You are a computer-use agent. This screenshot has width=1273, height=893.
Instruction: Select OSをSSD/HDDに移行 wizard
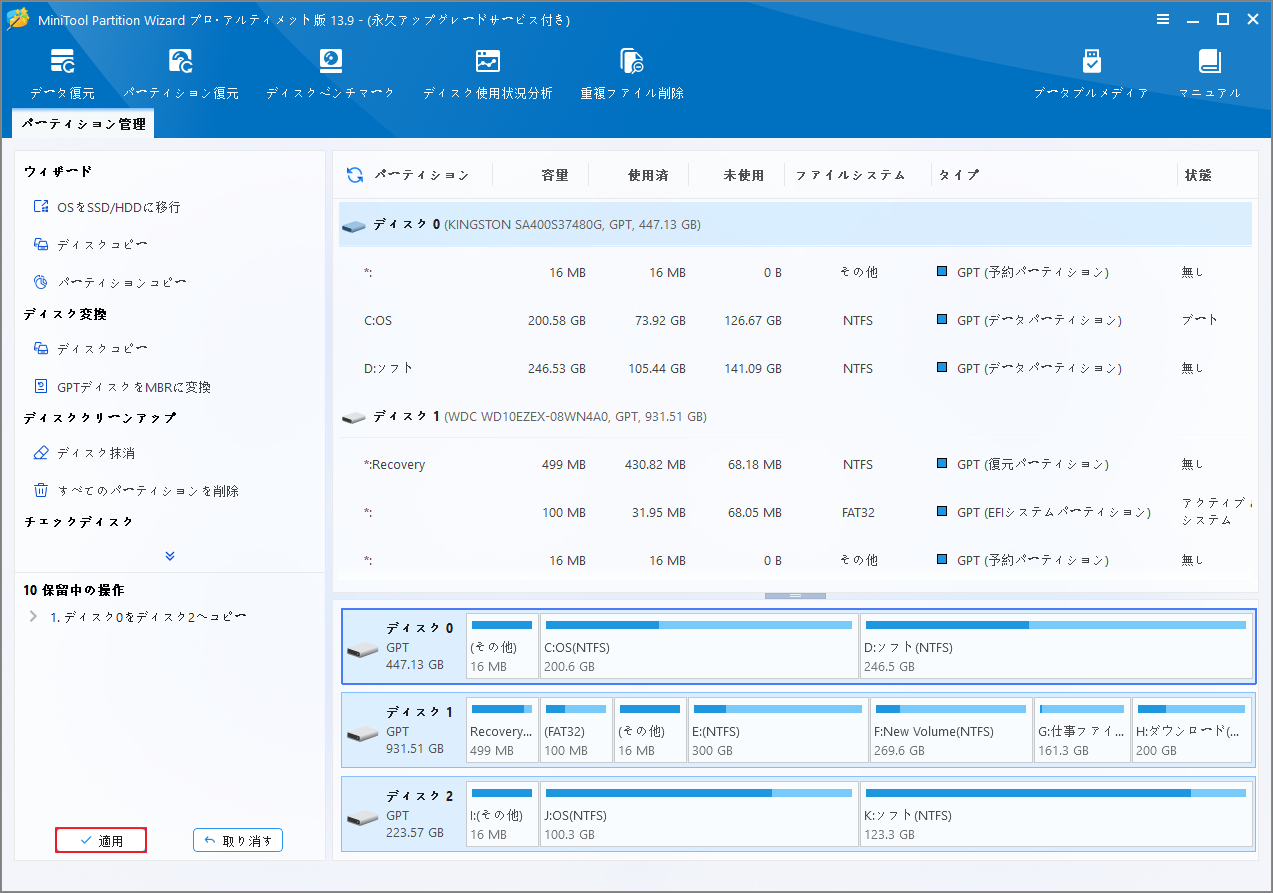tap(107, 207)
